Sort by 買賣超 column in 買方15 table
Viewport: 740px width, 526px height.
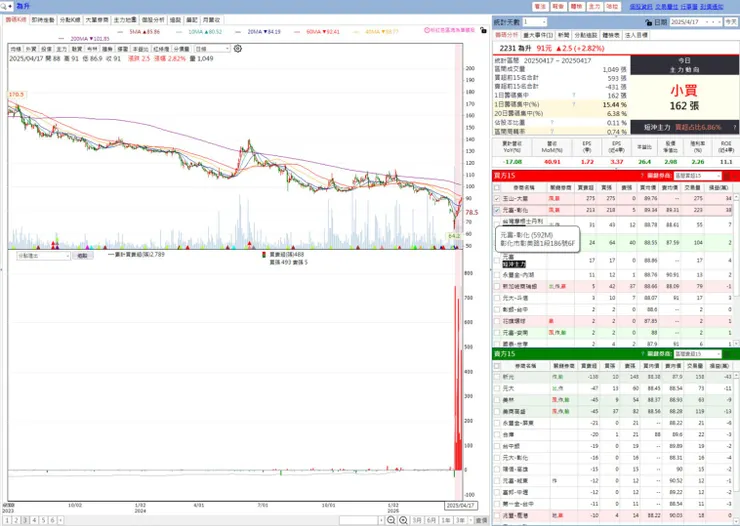(586, 187)
